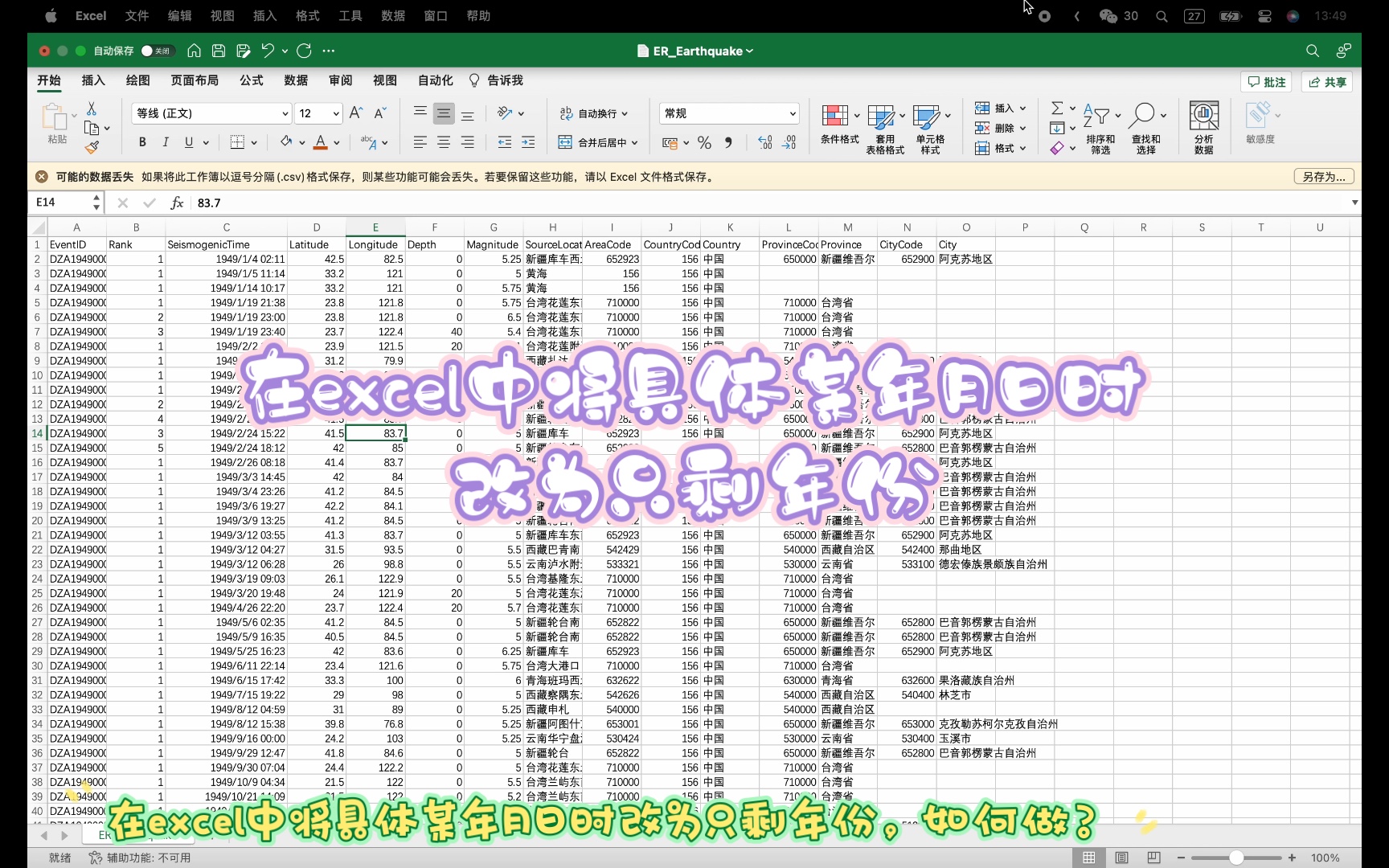Align text left in cell

pos(420,142)
